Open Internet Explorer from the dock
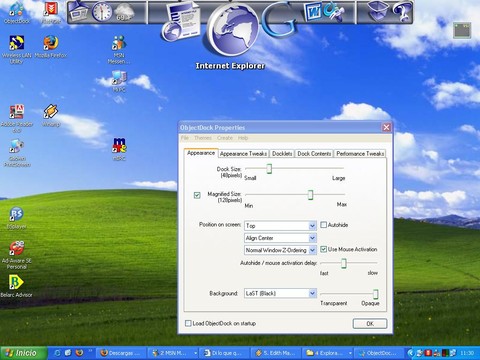Screen dimensions: 480x360 click(x=233, y=31)
